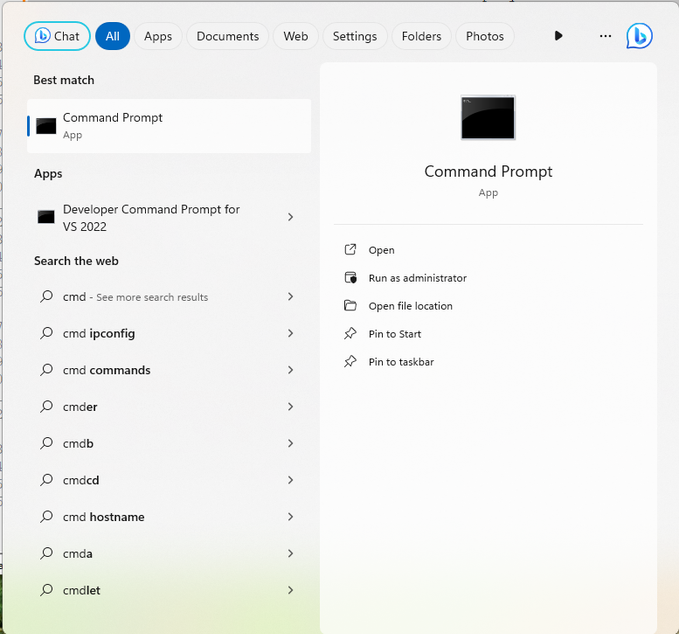679x634 pixels.
Task: Switch to the Folders filter
Action: tap(421, 36)
